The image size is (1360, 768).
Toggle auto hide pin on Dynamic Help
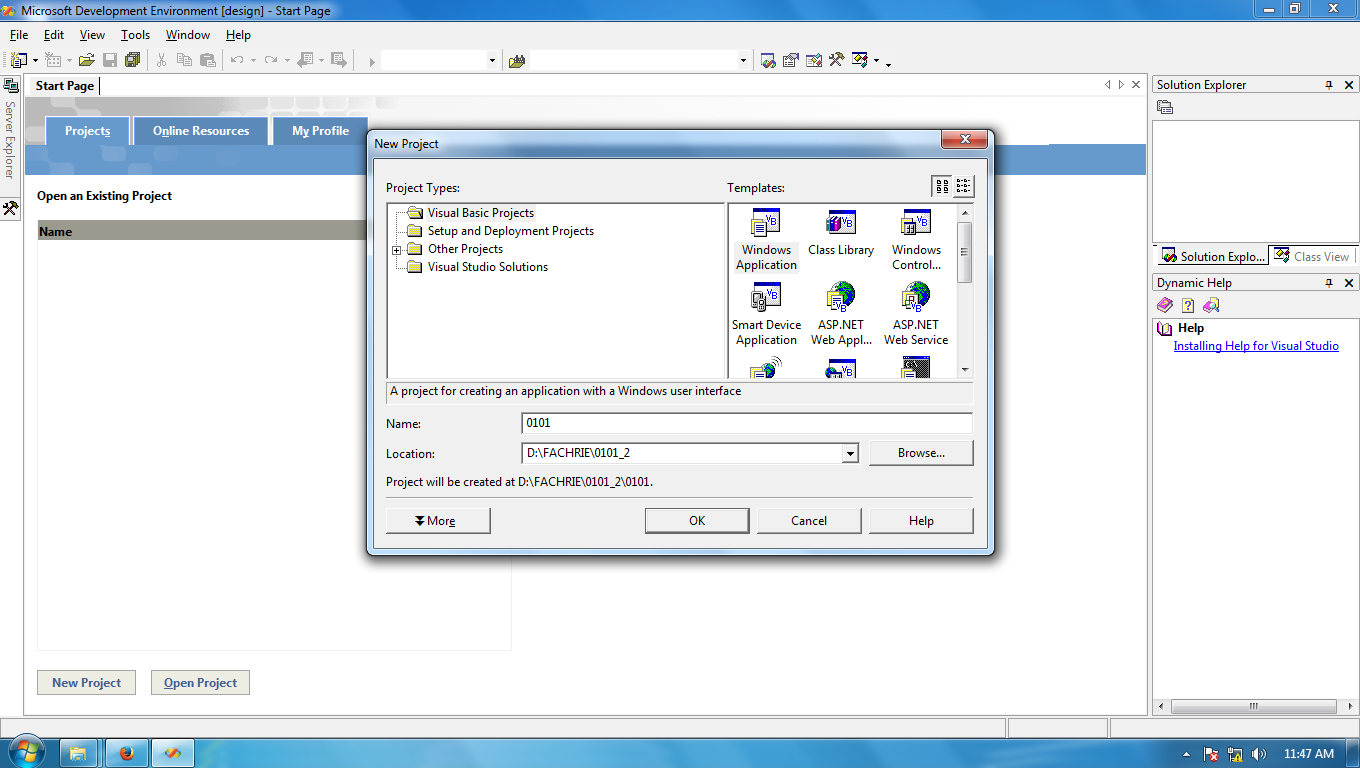click(x=1329, y=283)
